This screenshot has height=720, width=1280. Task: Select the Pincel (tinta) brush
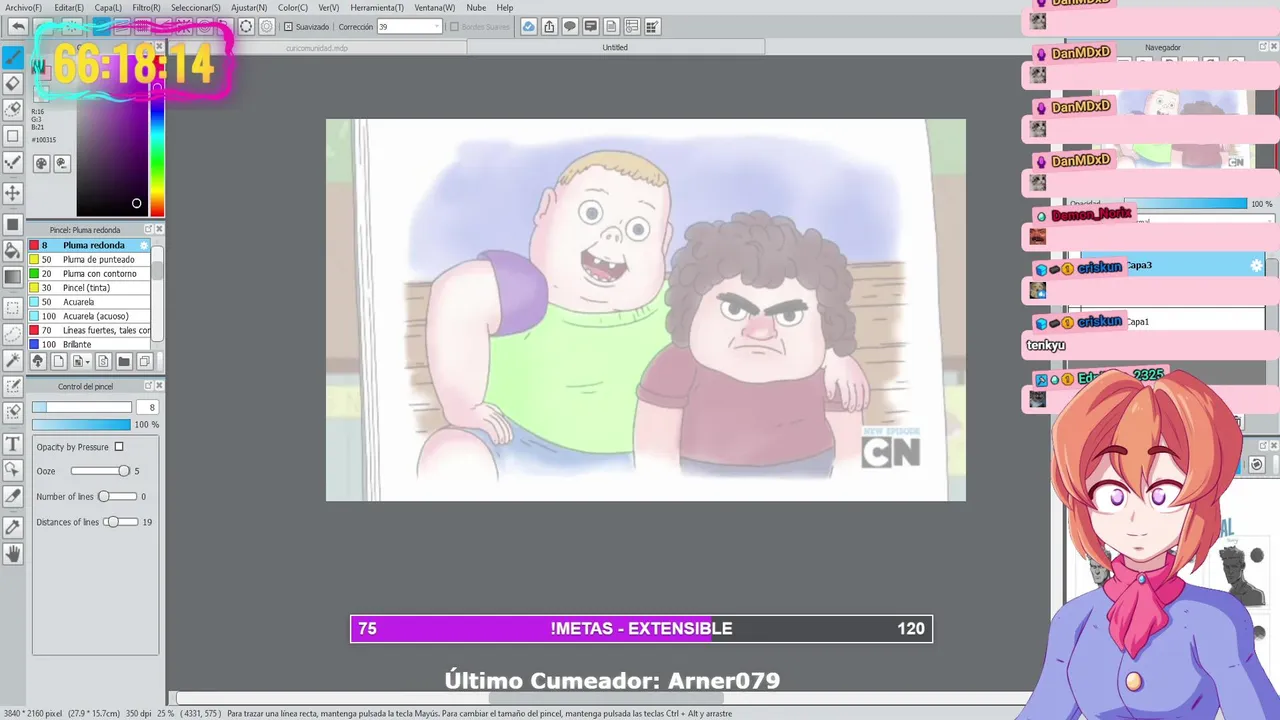pyautogui.click(x=89, y=287)
